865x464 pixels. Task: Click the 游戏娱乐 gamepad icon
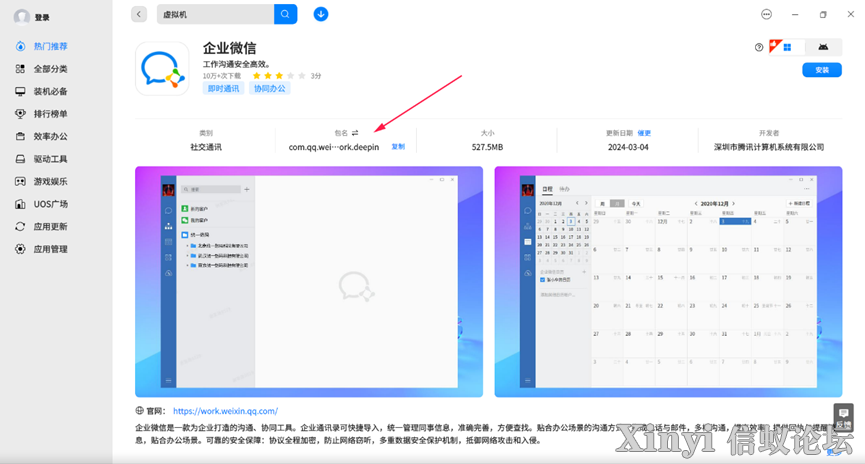pyautogui.click(x=20, y=182)
